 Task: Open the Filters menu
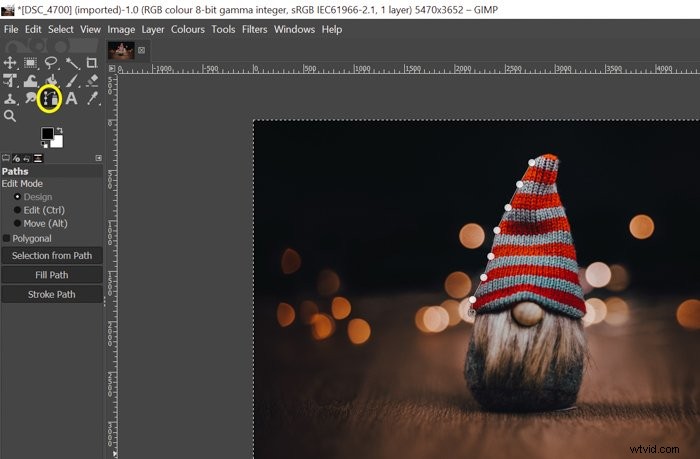[x=254, y=29]
